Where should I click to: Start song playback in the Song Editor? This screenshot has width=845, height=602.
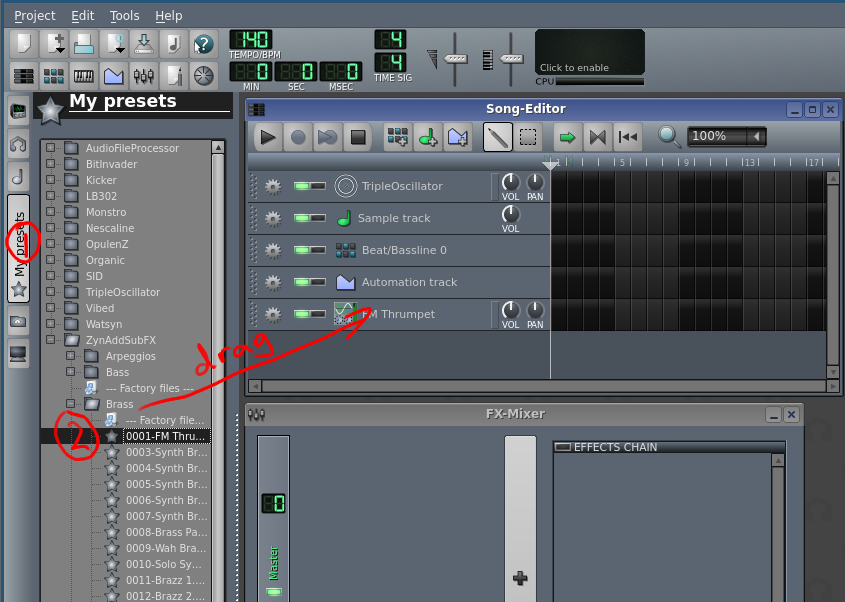point(267,137)
